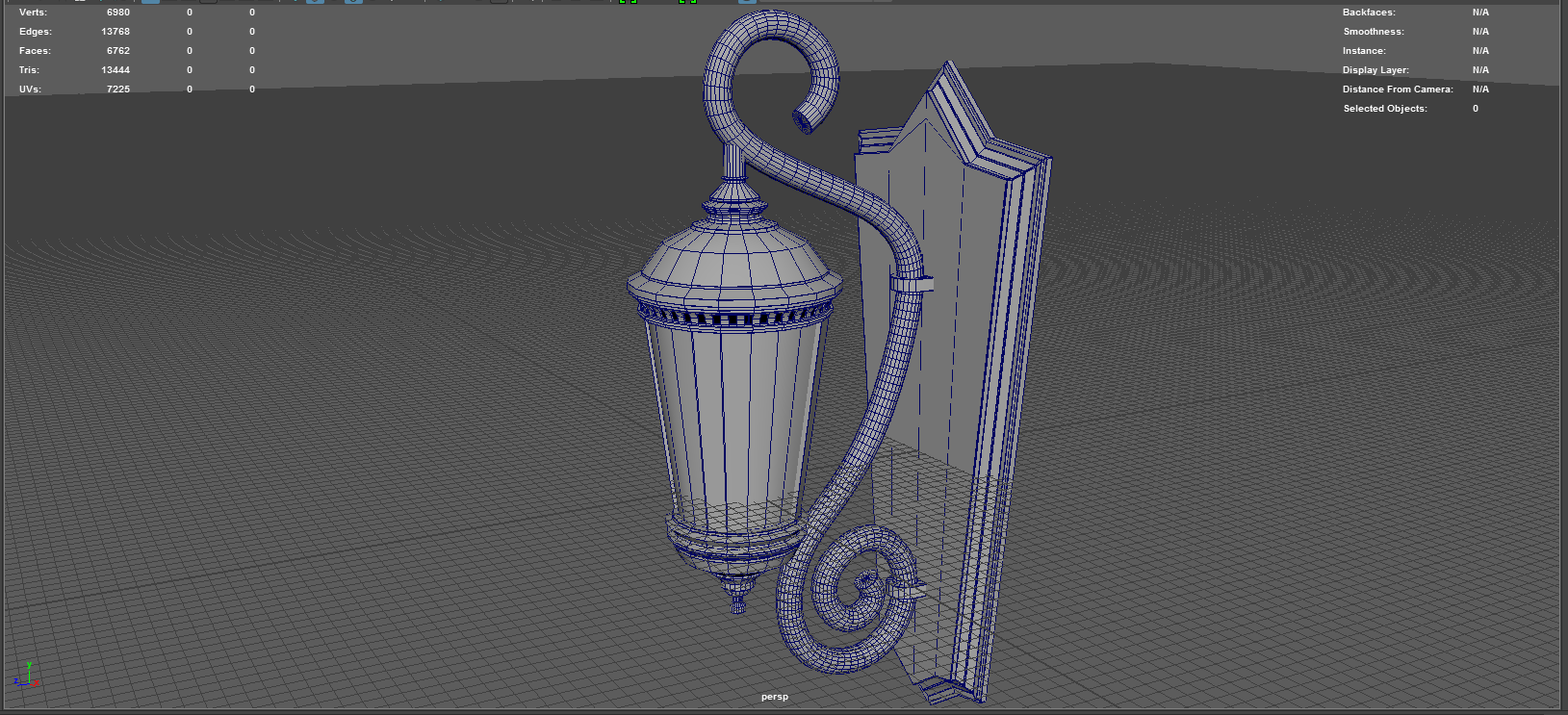Viewport: 1568px width, 715px height.
Task: Click the Edges: label
Action: click(36, 32)
